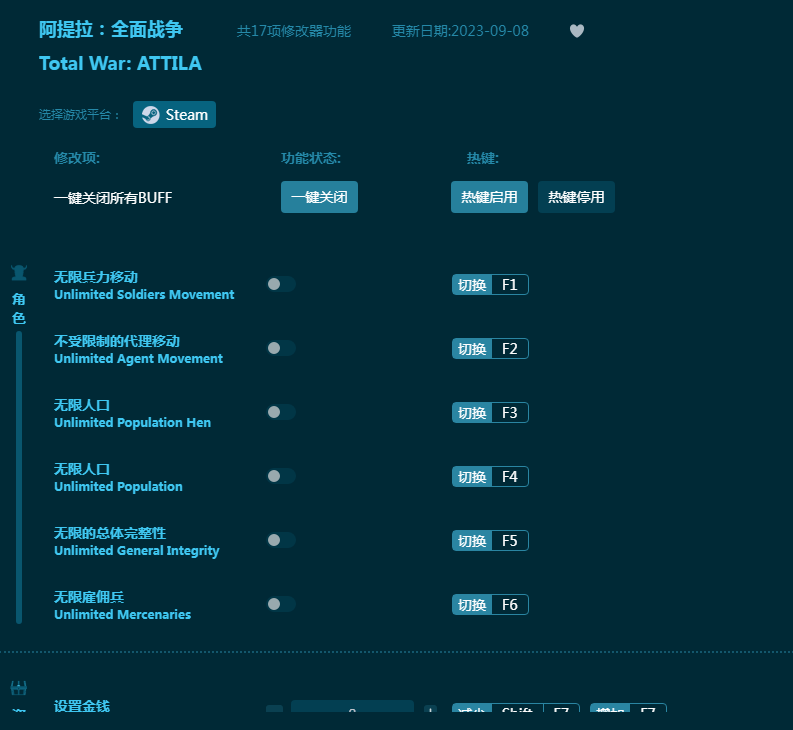Click the 一键关闭 button
The height and width of the screenshot is (730, 793).
[319, 197]
